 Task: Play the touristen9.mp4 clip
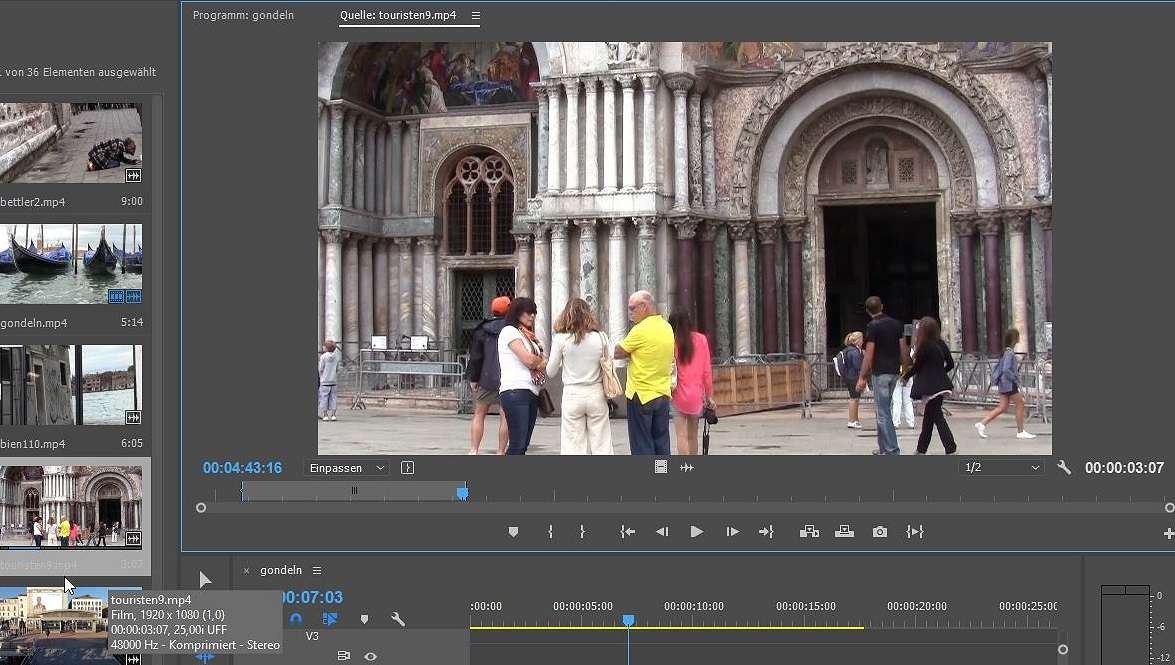[x=696, y=532]
